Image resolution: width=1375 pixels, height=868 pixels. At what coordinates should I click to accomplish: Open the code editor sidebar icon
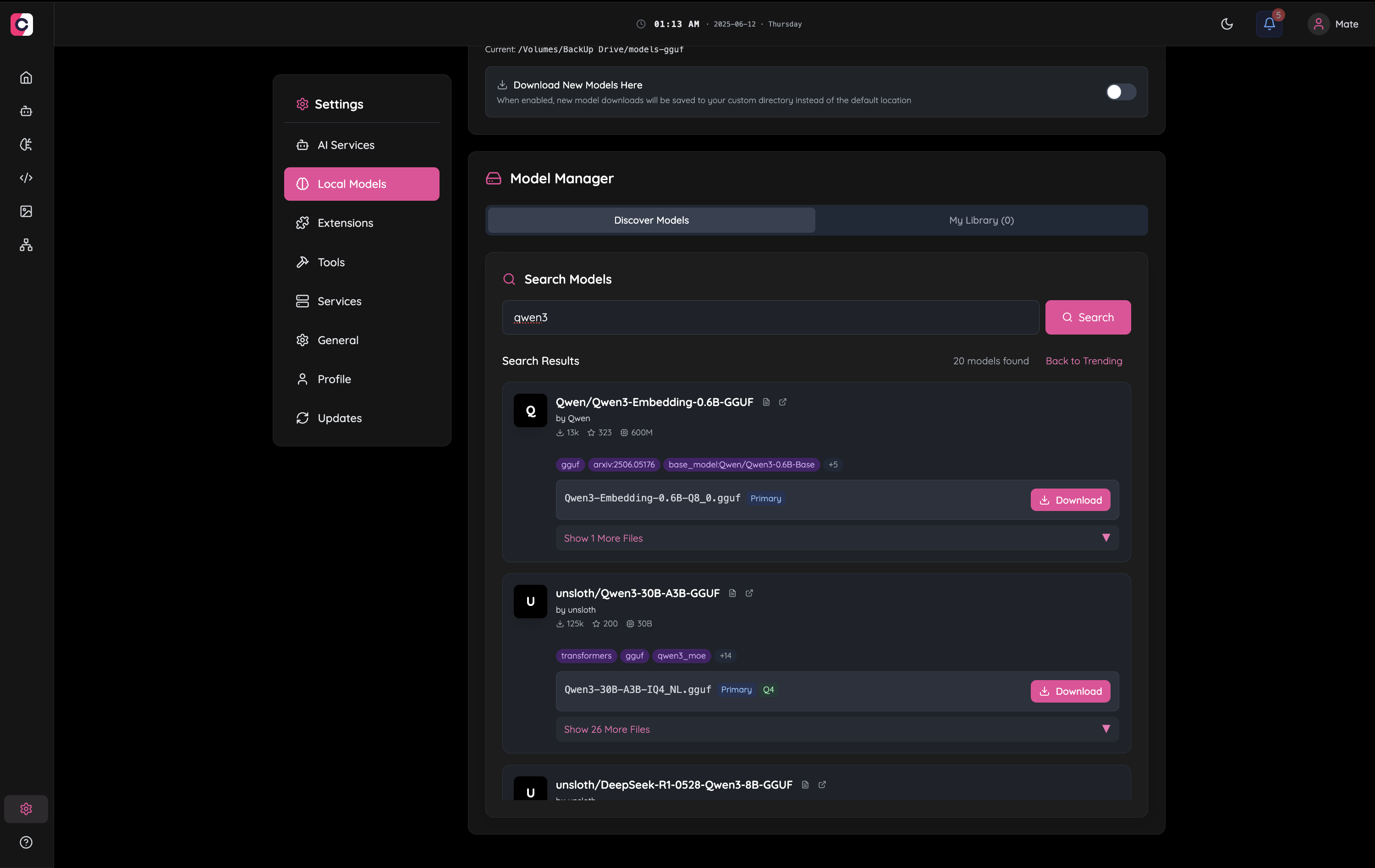(x=26, y=178)
